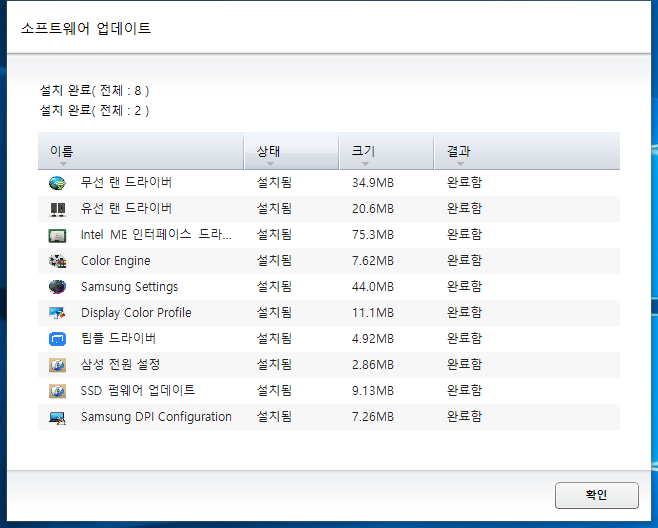Select the Intel ME 인터페이스 드라... entry

pos(156,235)
